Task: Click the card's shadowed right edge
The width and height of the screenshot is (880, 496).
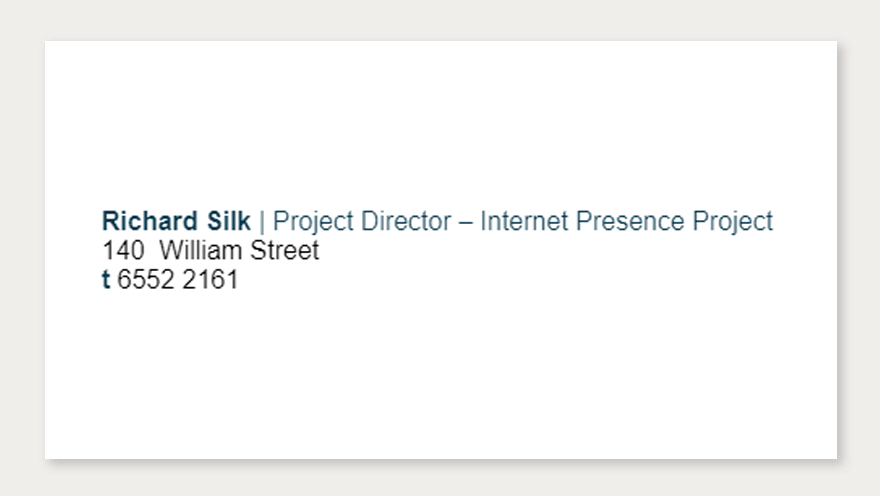Action: (x=838, y=250)
